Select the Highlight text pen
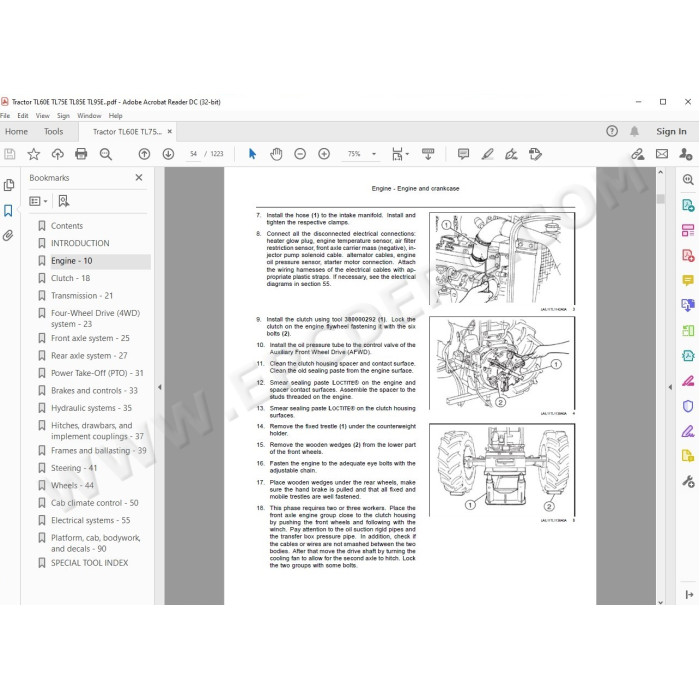700x700 pixels. click(488, 154)
